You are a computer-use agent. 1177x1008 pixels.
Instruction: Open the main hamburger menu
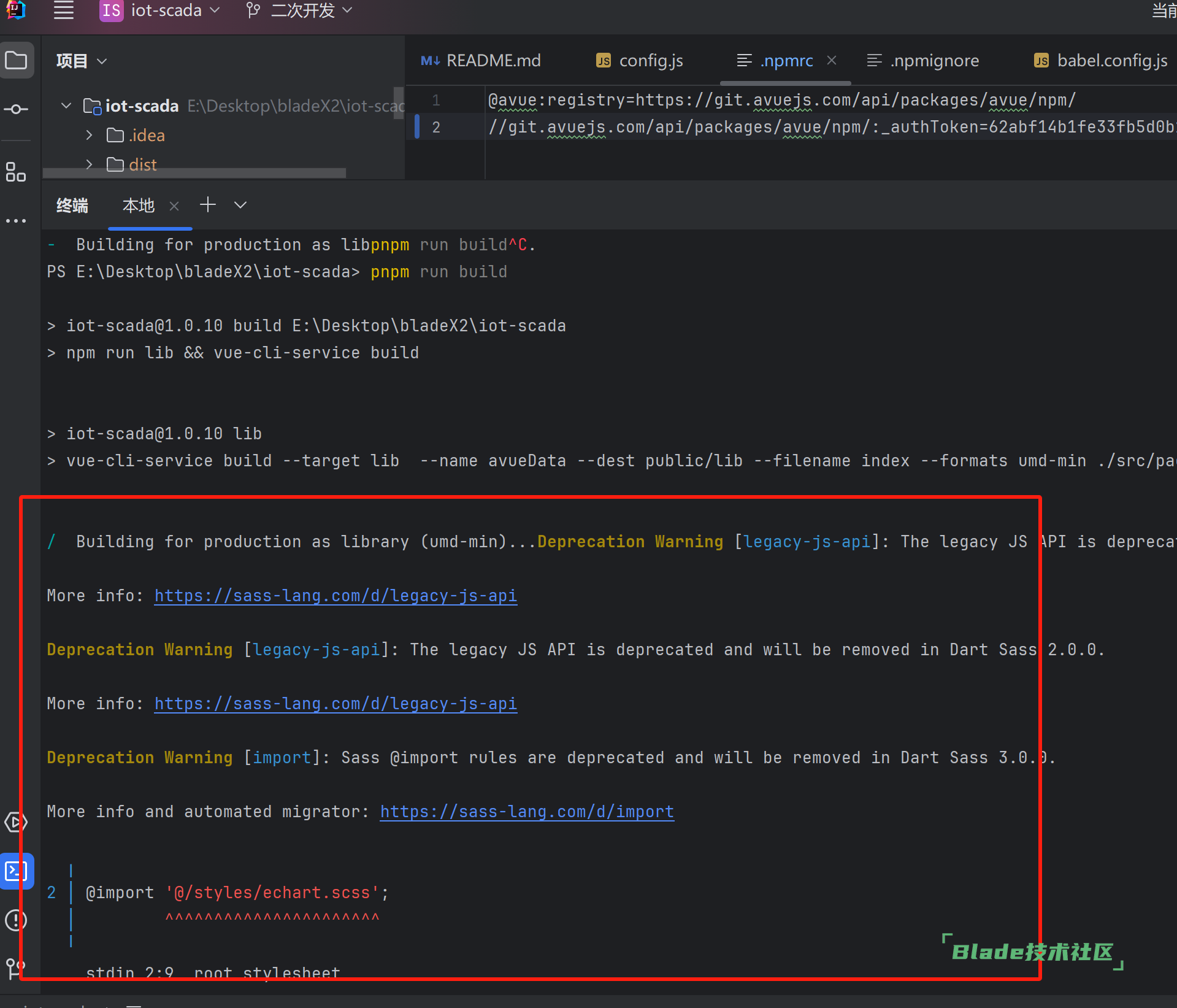[64, 10]
